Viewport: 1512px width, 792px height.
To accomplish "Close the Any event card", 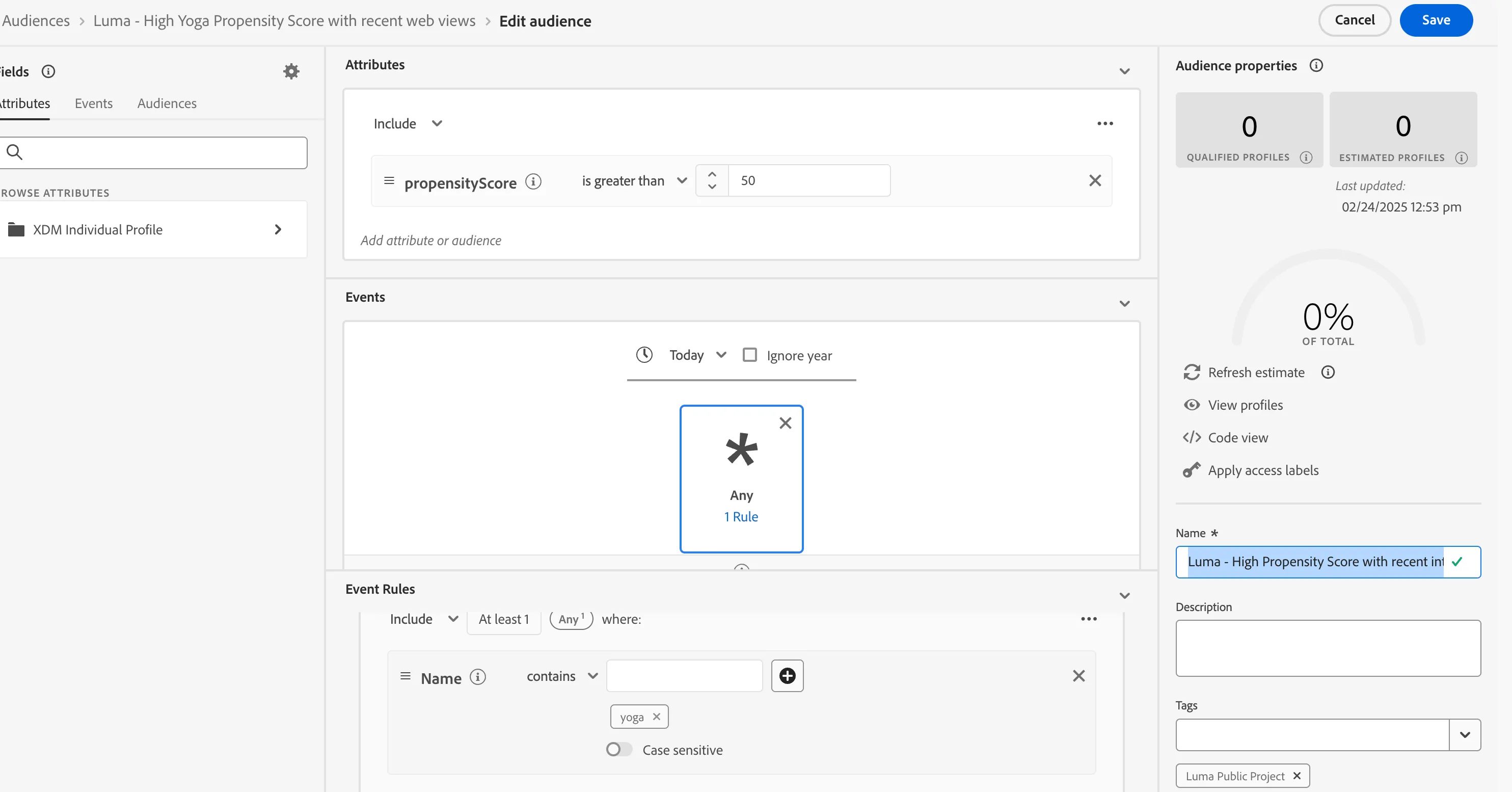I will pos(785,424).
